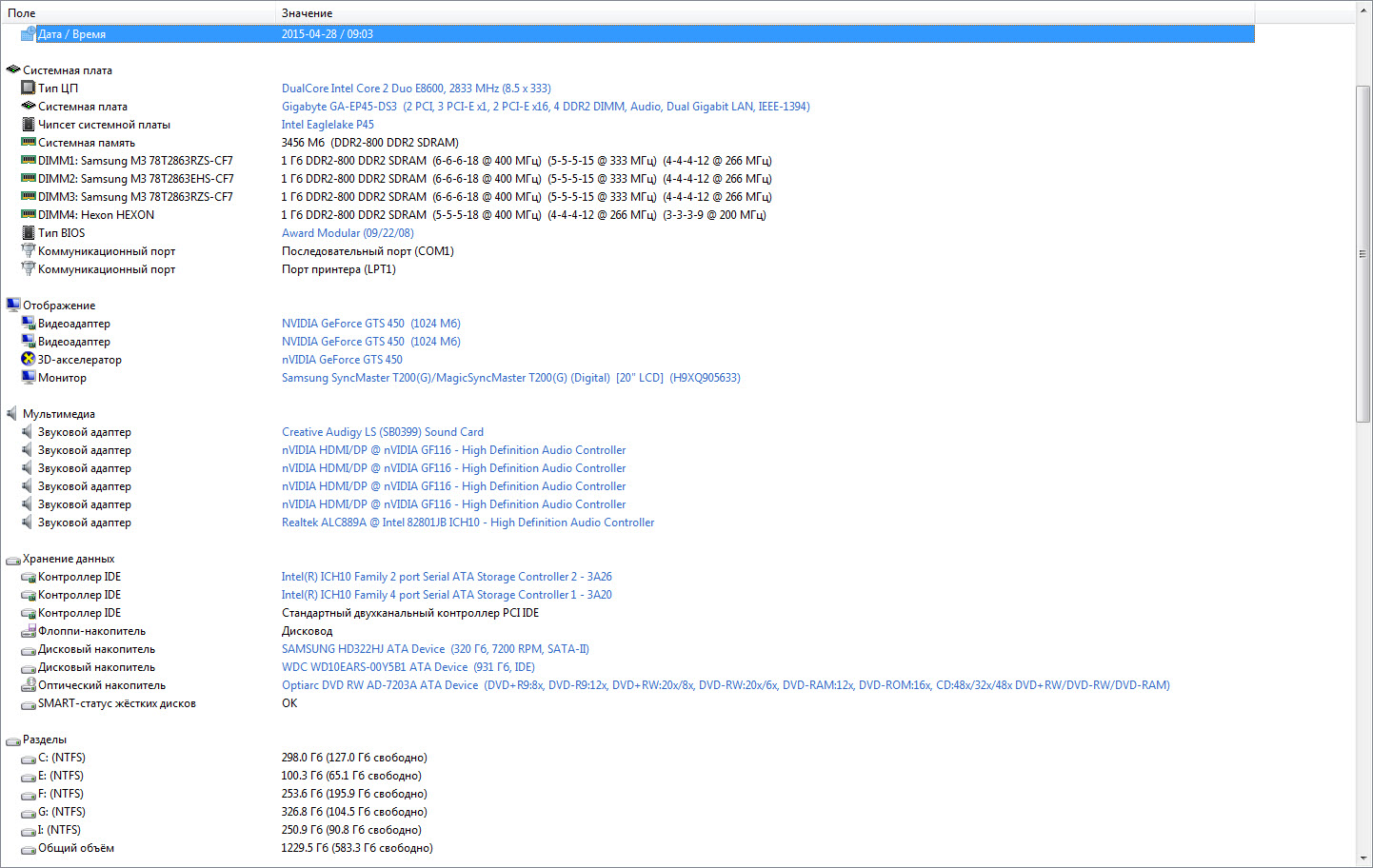Open the Realtek ALC889A audio controller link
The image size is (1373, 868).
click(468, 523)
